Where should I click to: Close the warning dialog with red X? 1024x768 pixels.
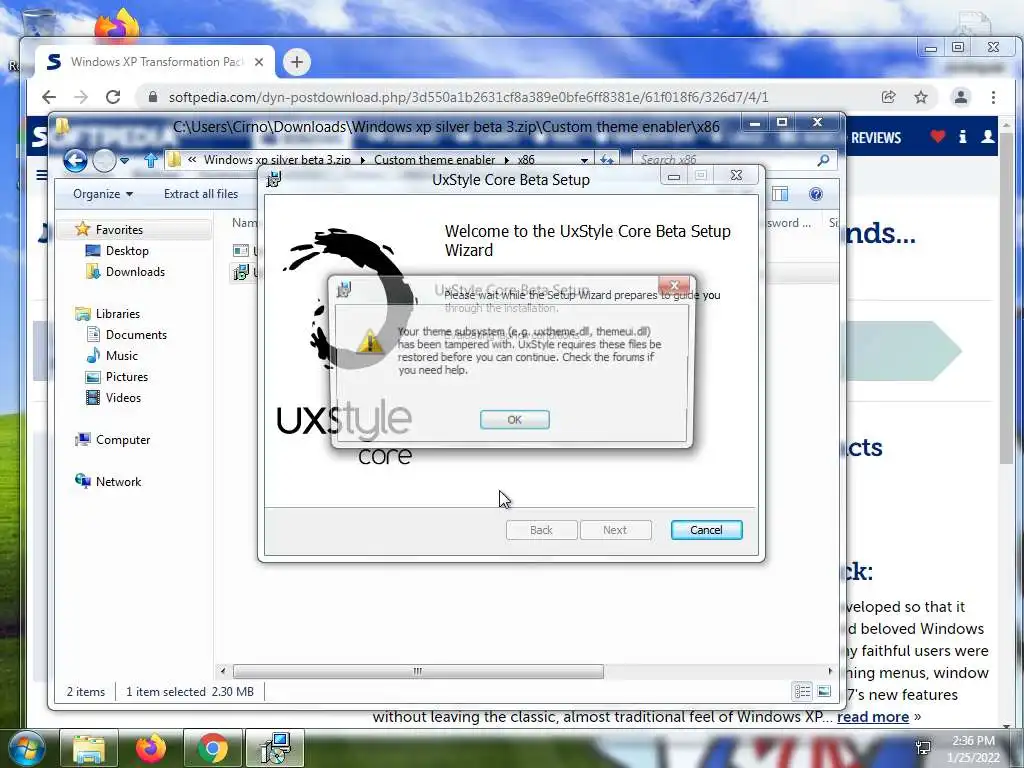coord(675,285)
